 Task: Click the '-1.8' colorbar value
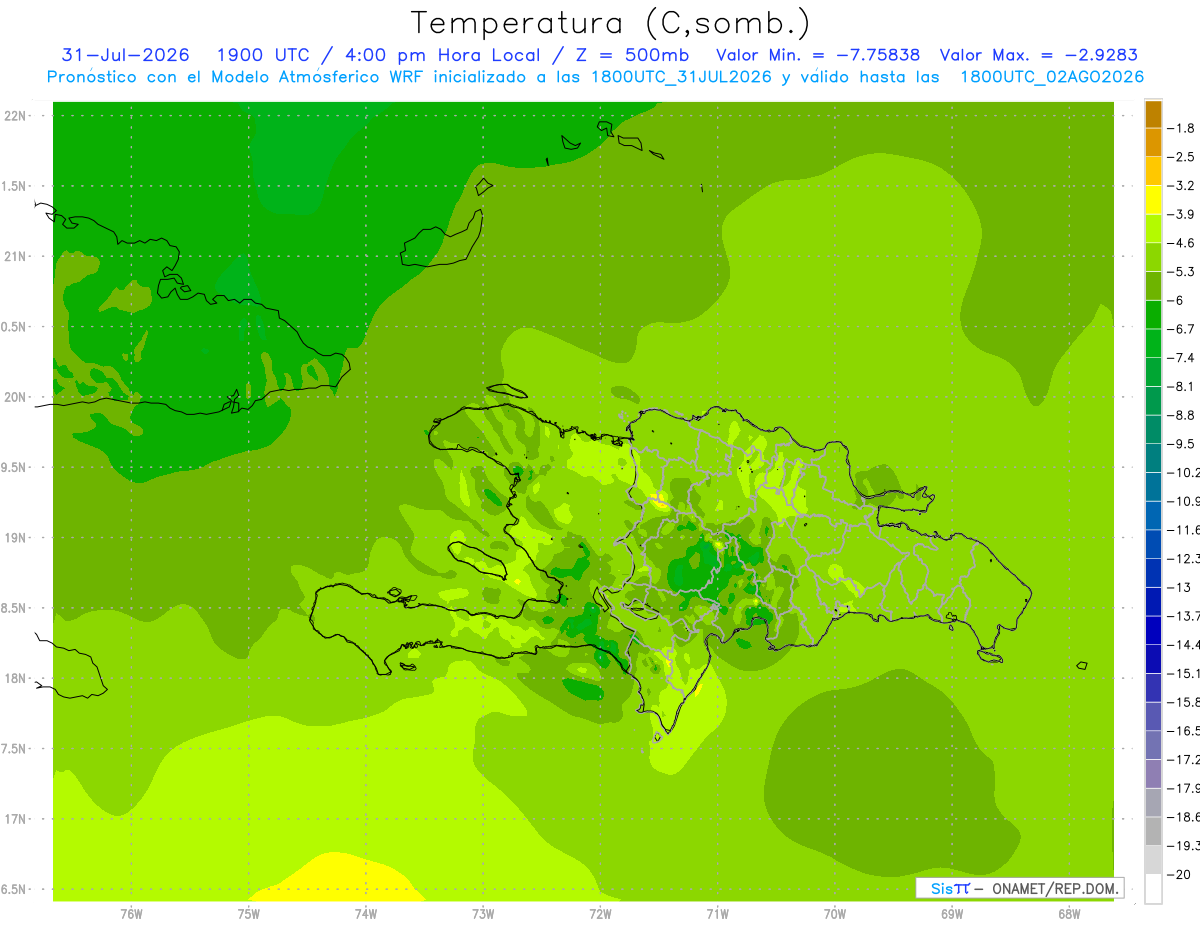pos(1181,128)
